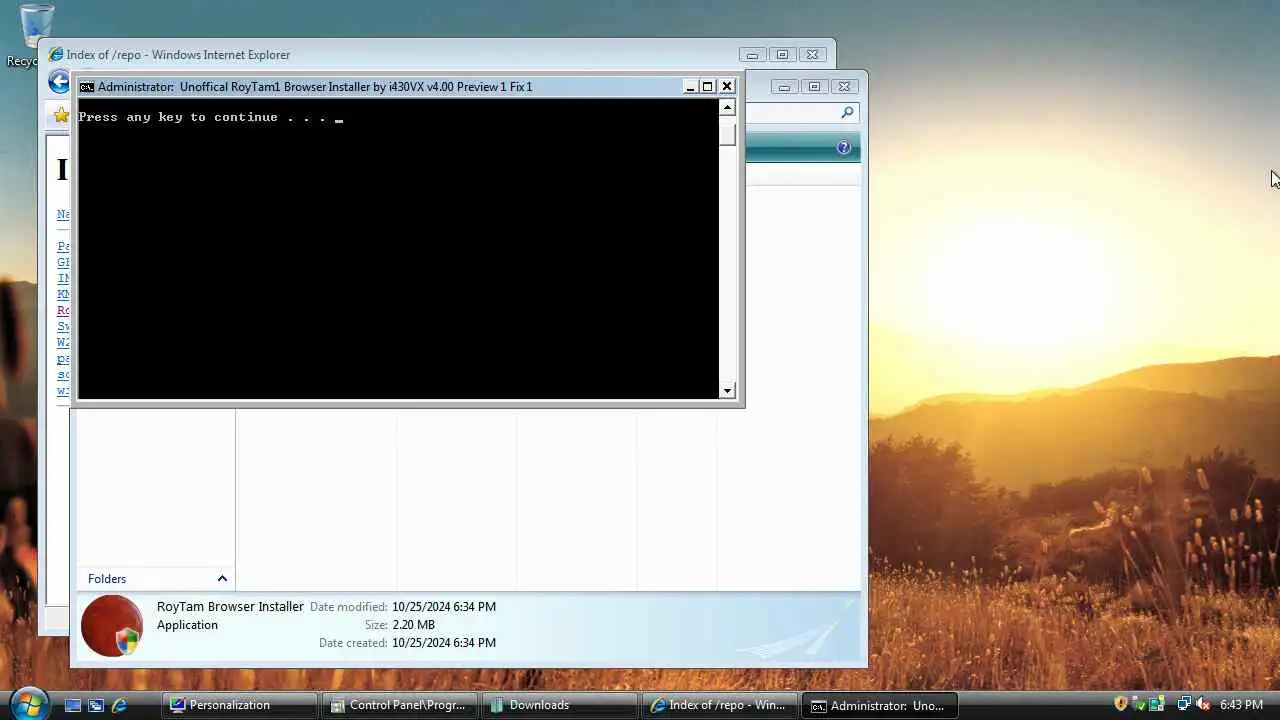Open Explorer help question mark icon
The image size is (1280, 720).
(x=844, y=148)
